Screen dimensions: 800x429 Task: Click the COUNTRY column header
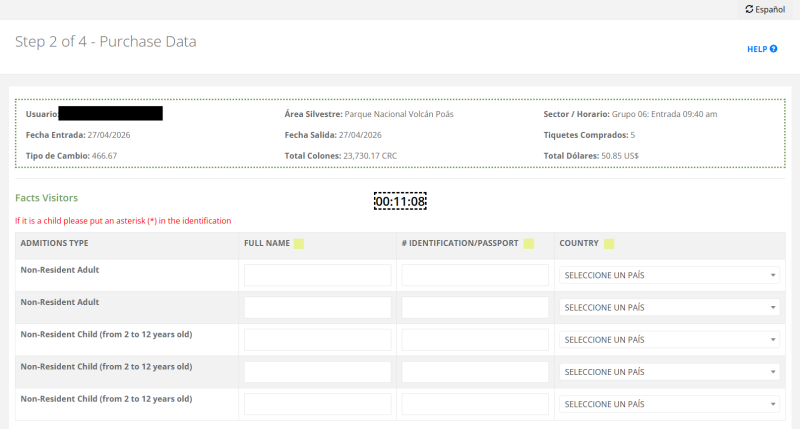pyautogui.click(x=579, y=243)
